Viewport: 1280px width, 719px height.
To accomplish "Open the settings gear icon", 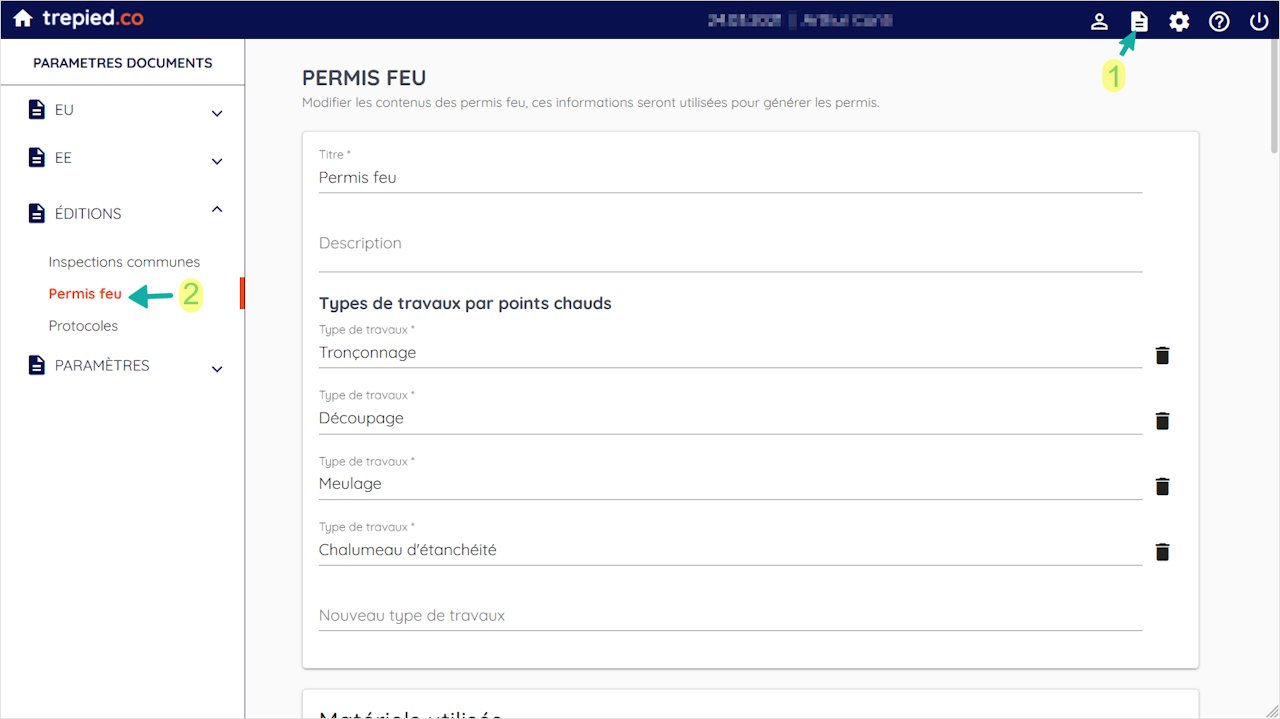I will (1179, 21).
